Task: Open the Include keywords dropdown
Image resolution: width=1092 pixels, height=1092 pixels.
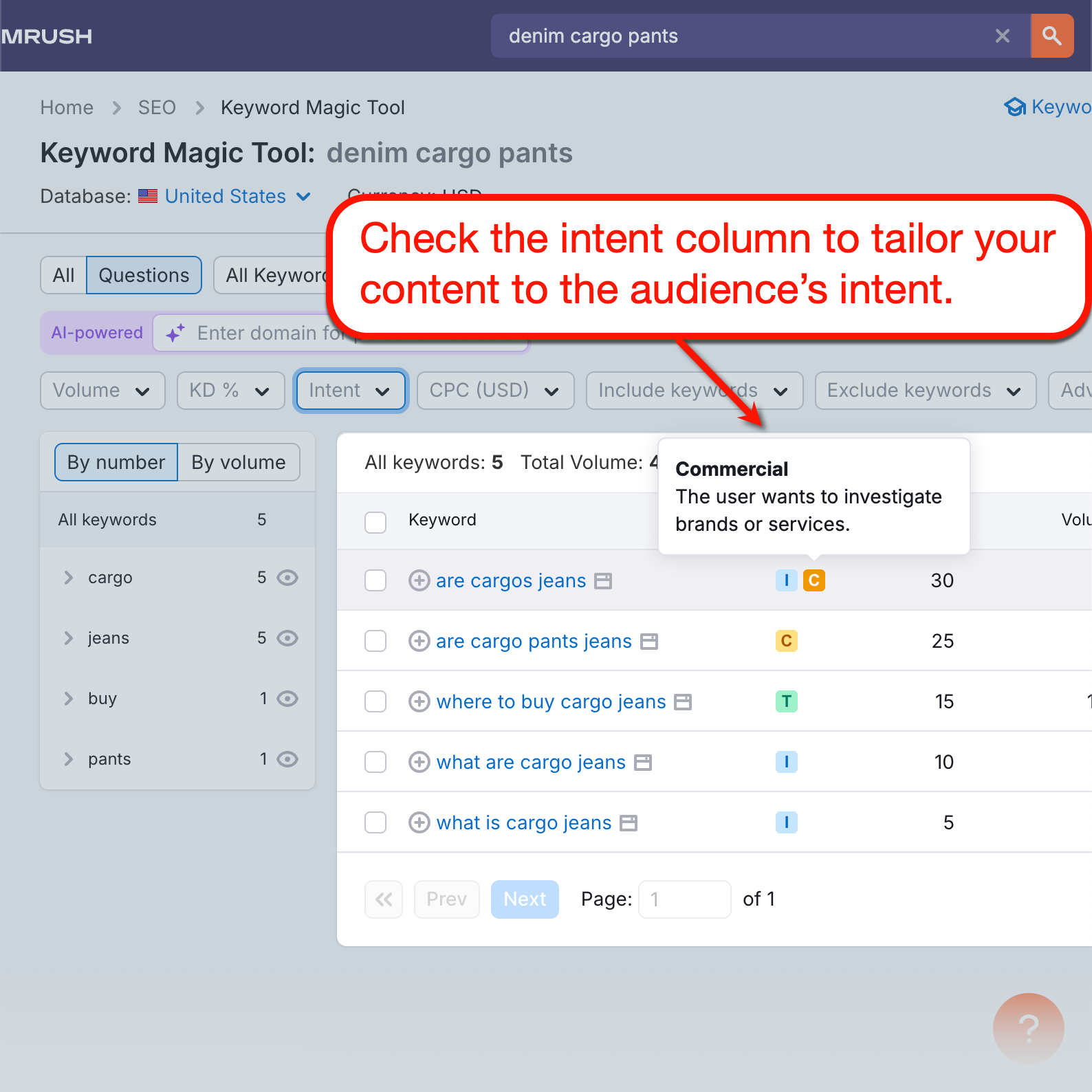Action: [x=695, y=391]
